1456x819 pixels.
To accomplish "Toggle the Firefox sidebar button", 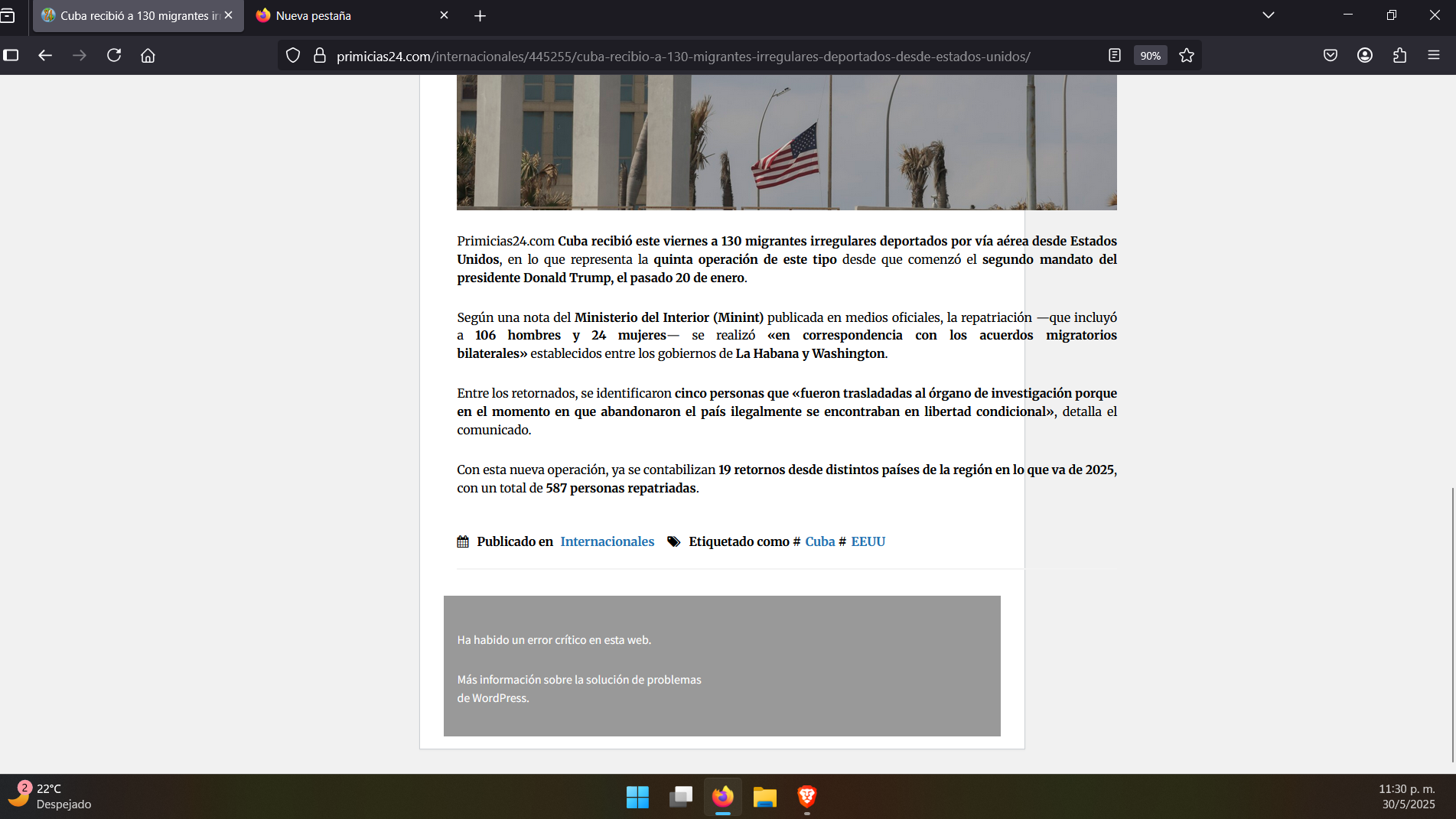I will point(11,55).
